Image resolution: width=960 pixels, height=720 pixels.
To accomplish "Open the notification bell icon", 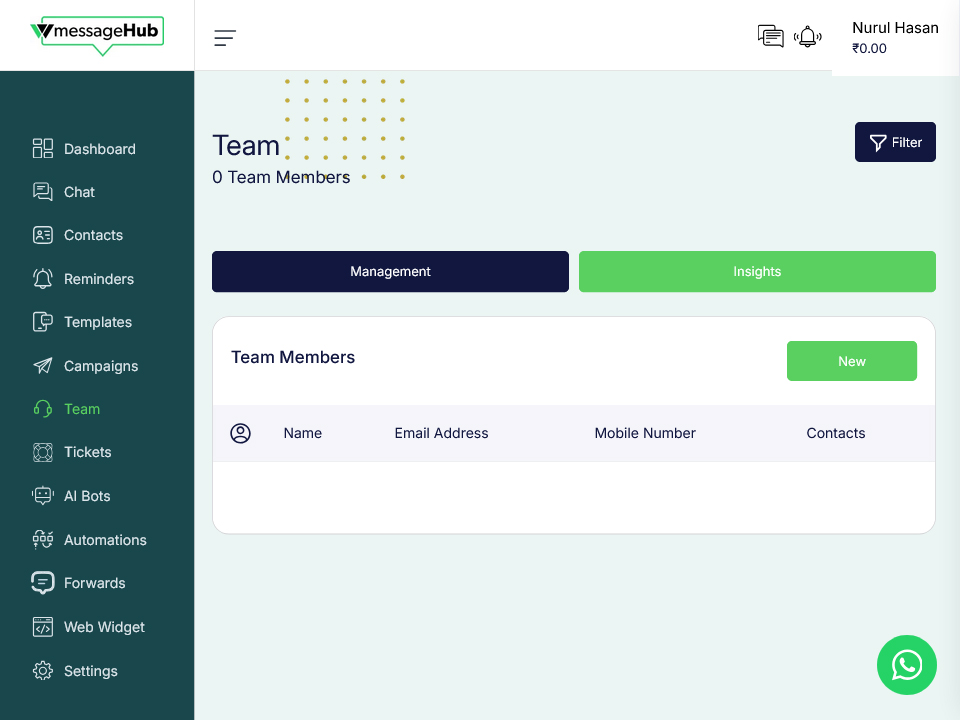I will (807, 37).
